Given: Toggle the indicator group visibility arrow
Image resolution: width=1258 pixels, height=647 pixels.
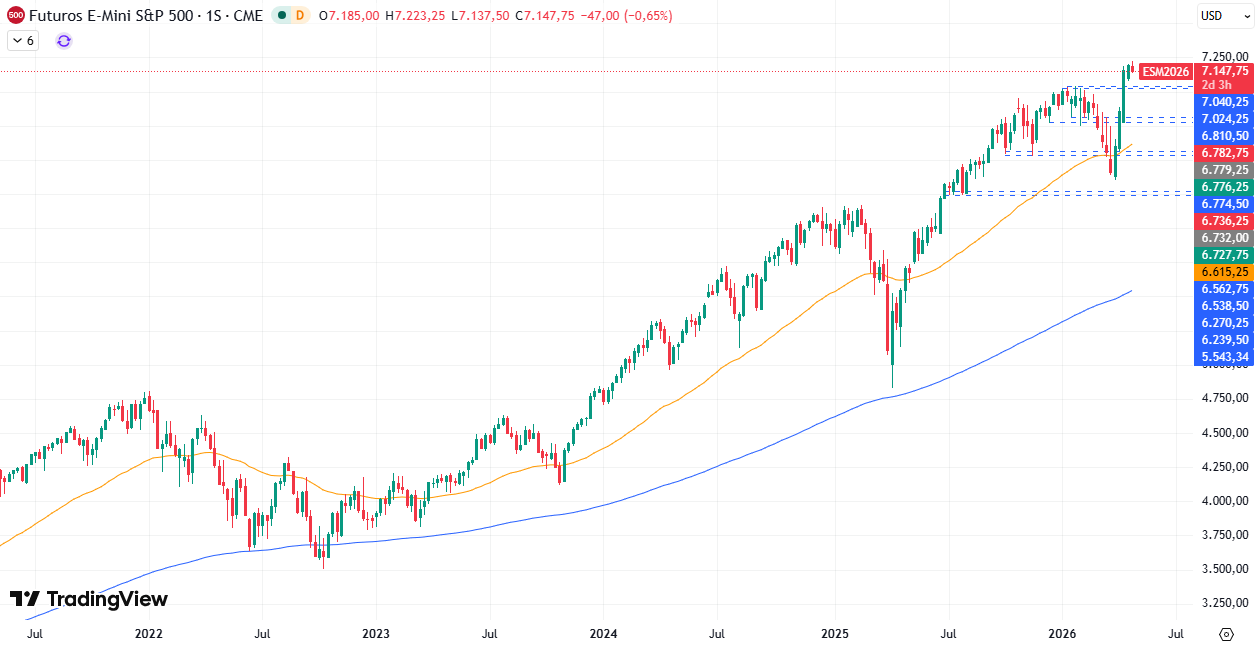Looking at the screenshot, I should tap(20, 41).
